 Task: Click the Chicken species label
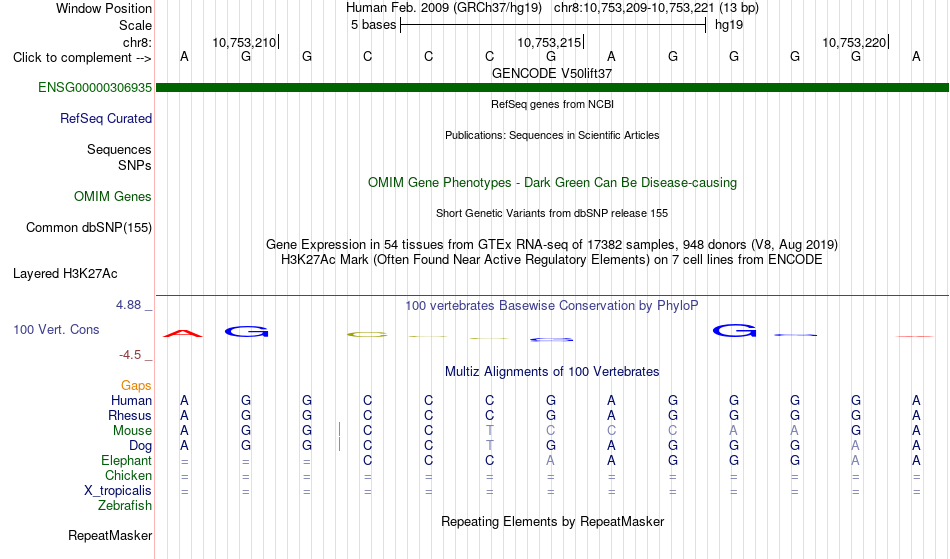(128, 476)
